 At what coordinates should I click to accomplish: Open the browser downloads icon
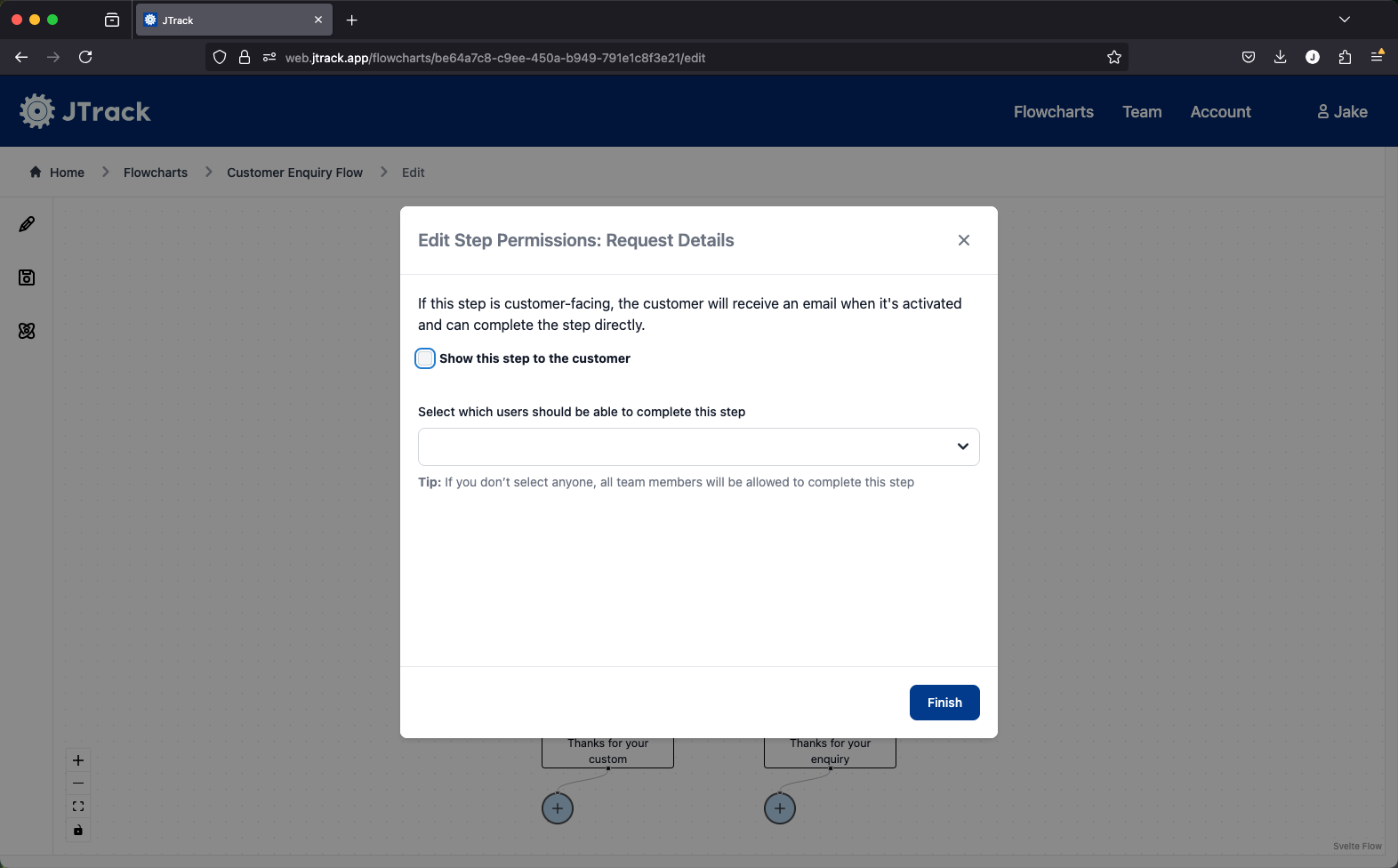pyautogui.click(x=1281, y=57)
